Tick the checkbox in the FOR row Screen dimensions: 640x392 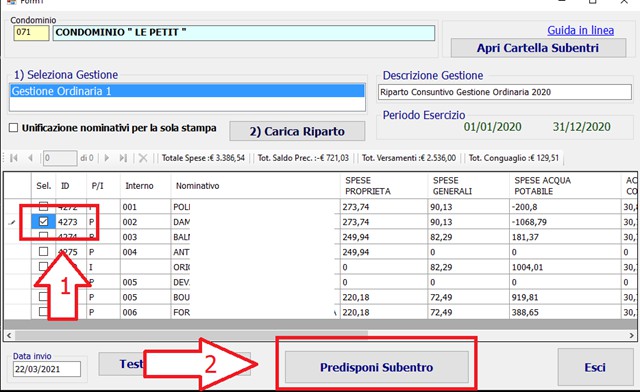[x=43, y=312]
